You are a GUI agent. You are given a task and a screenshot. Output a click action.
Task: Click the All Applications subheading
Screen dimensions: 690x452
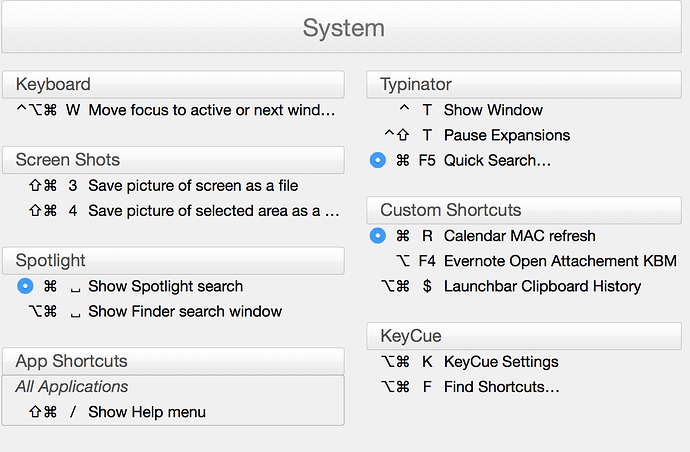pos(72,386)
